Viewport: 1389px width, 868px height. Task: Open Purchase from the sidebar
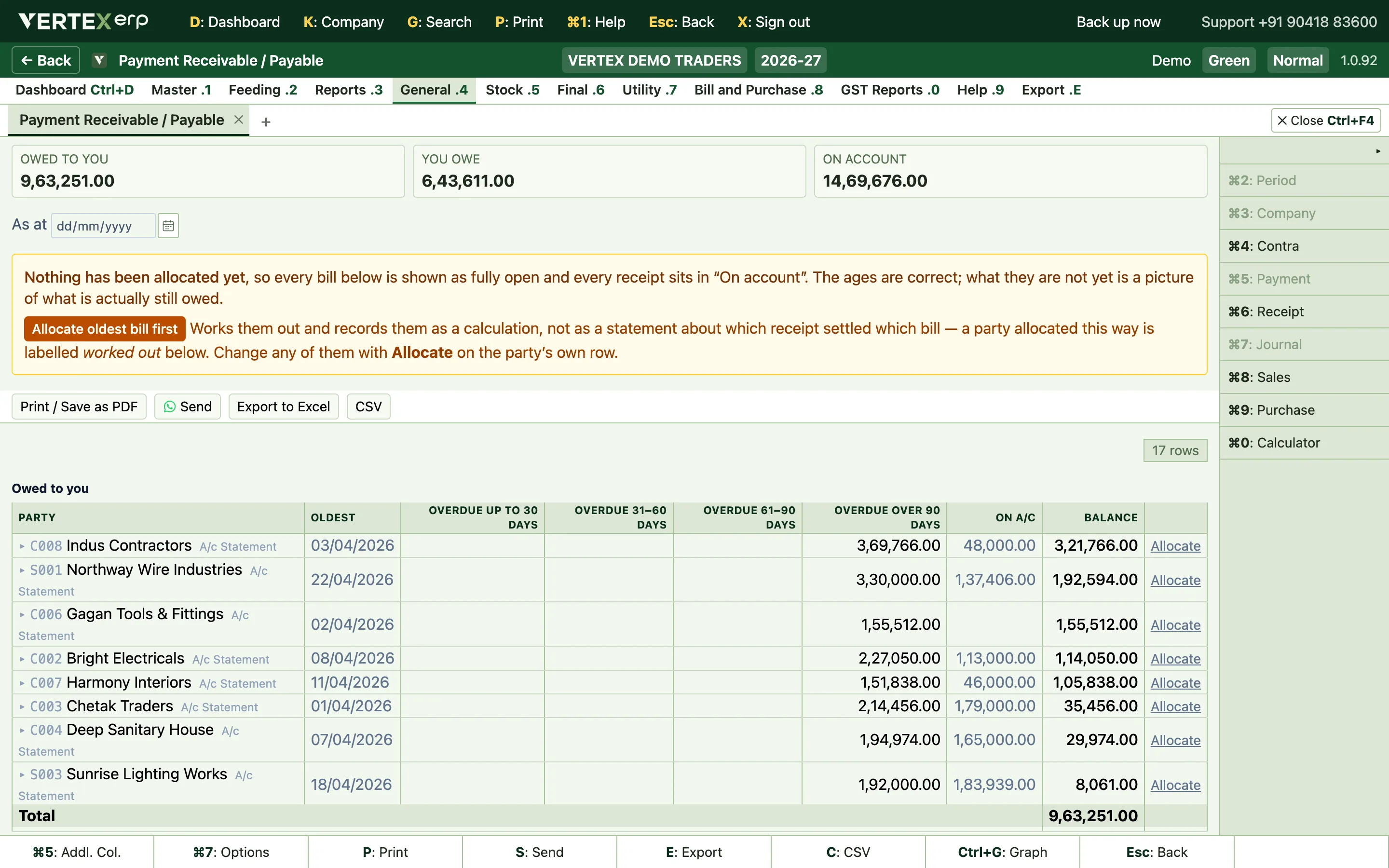pos(1304,410)
